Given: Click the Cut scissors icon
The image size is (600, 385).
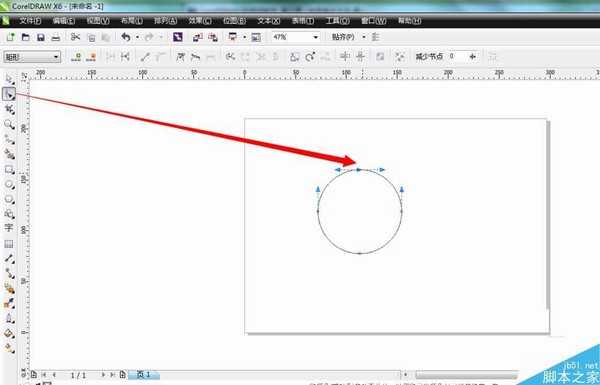Looking at the screenshot, I should pyautogui.click(x=75, y=37).
